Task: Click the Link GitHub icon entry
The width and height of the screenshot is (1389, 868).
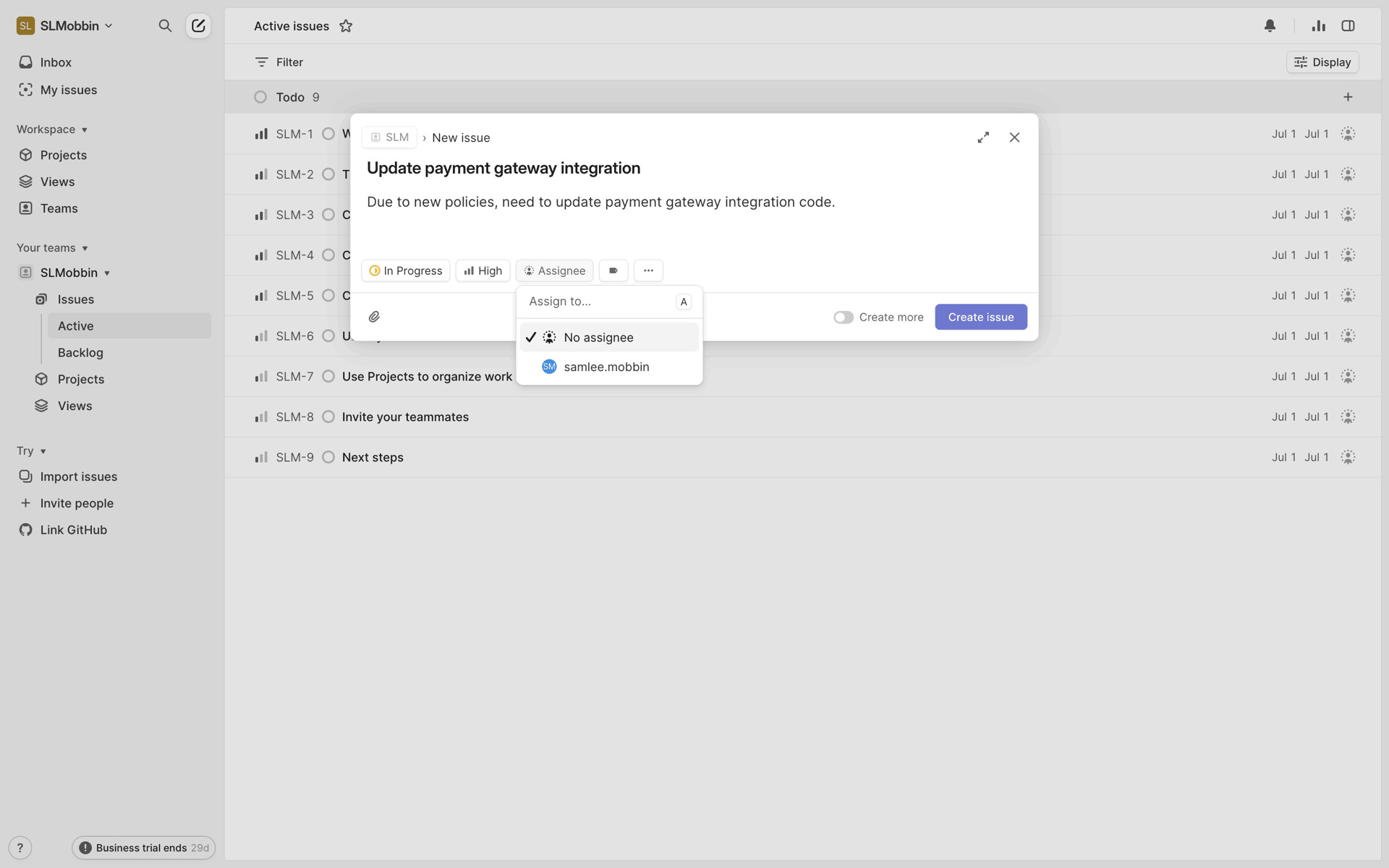Action: (x=26, y=529)
